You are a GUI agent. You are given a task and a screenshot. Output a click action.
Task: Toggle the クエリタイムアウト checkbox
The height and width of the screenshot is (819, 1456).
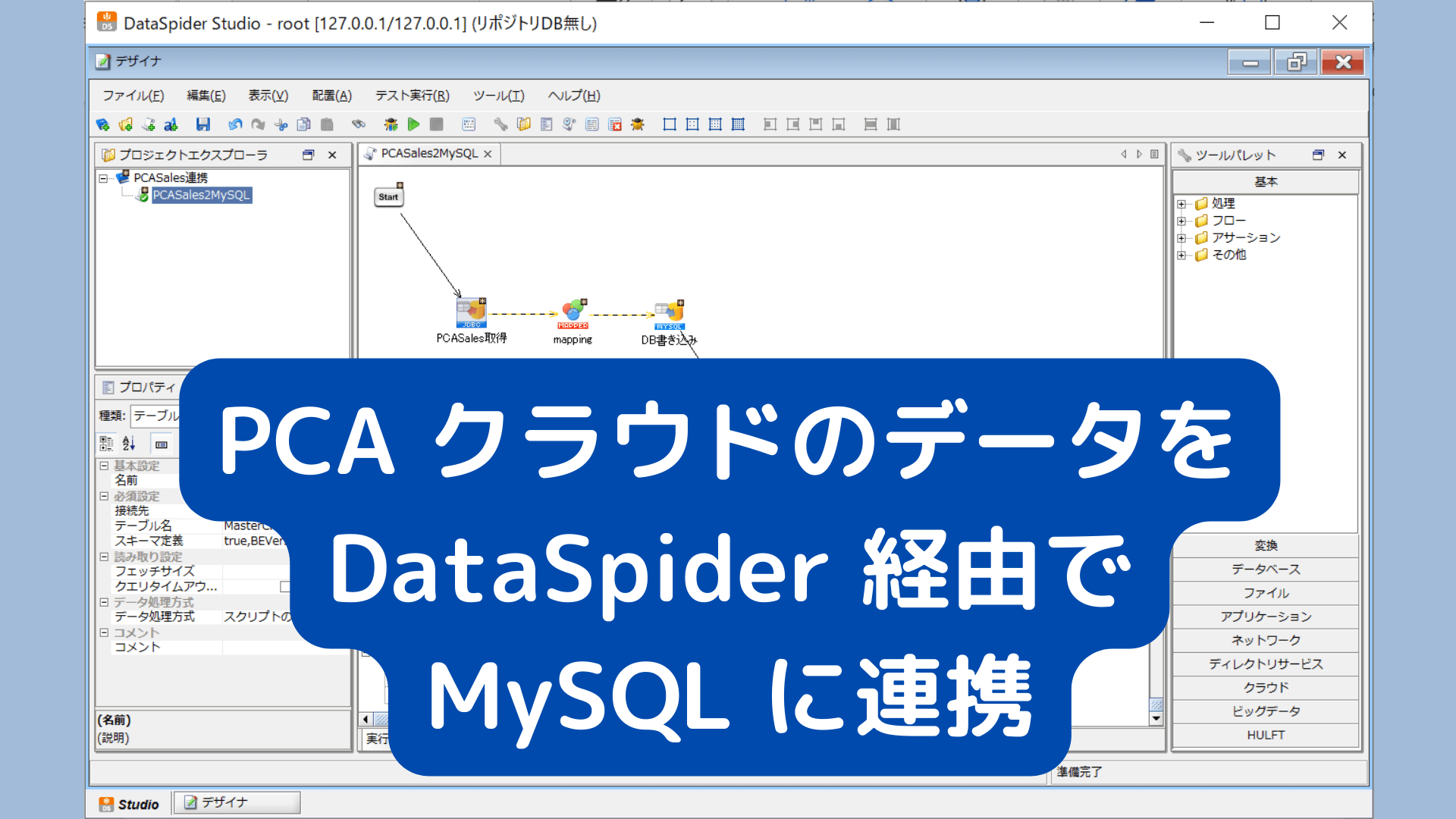click(284, 586)
